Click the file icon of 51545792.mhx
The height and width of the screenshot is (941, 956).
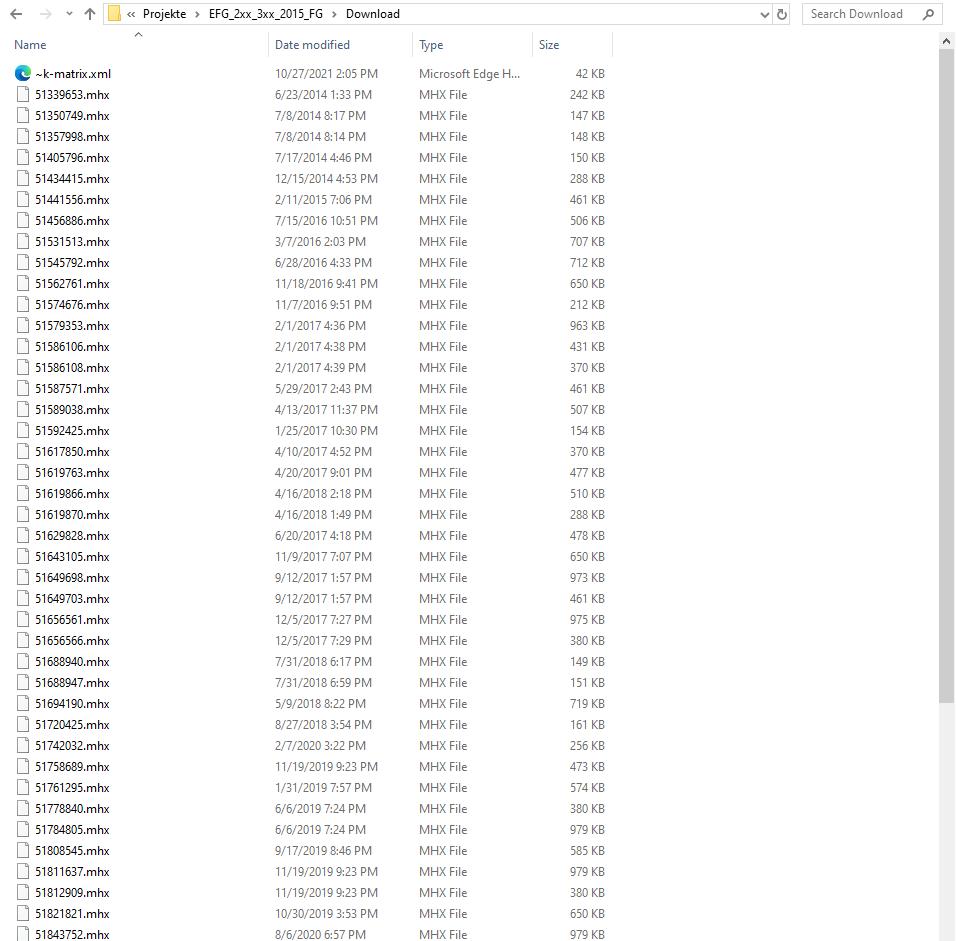(23, 262)
